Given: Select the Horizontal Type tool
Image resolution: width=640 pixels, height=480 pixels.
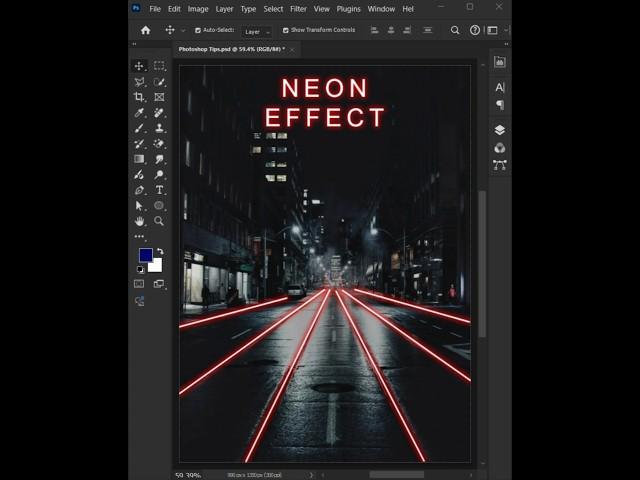Looking at the screenshot, I should pos(159,190).
